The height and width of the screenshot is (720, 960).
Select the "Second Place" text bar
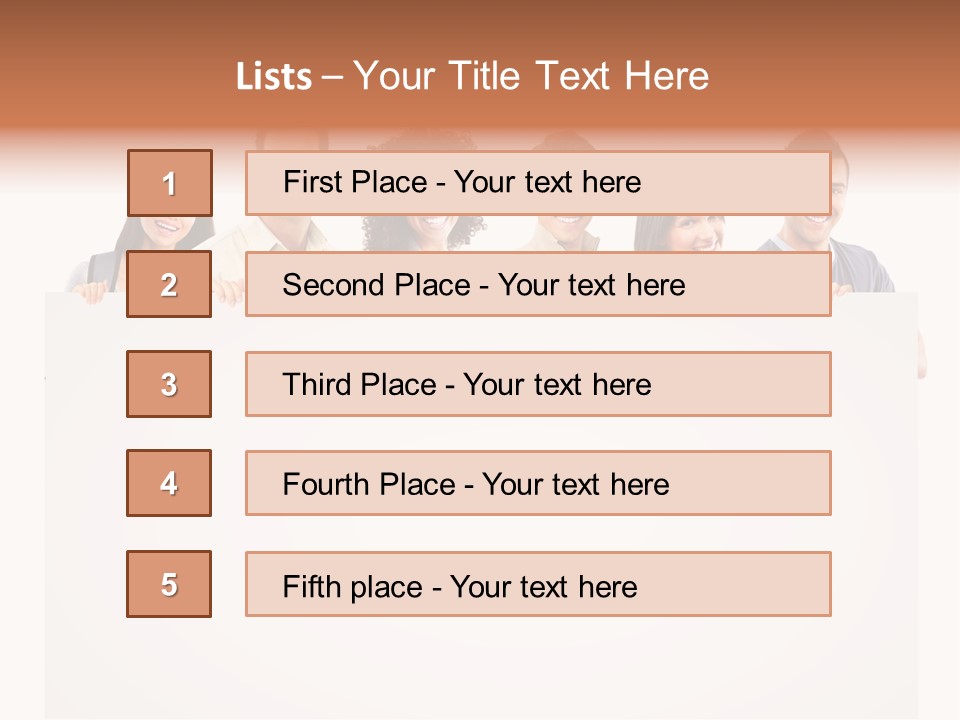click(x=538, y=284)
